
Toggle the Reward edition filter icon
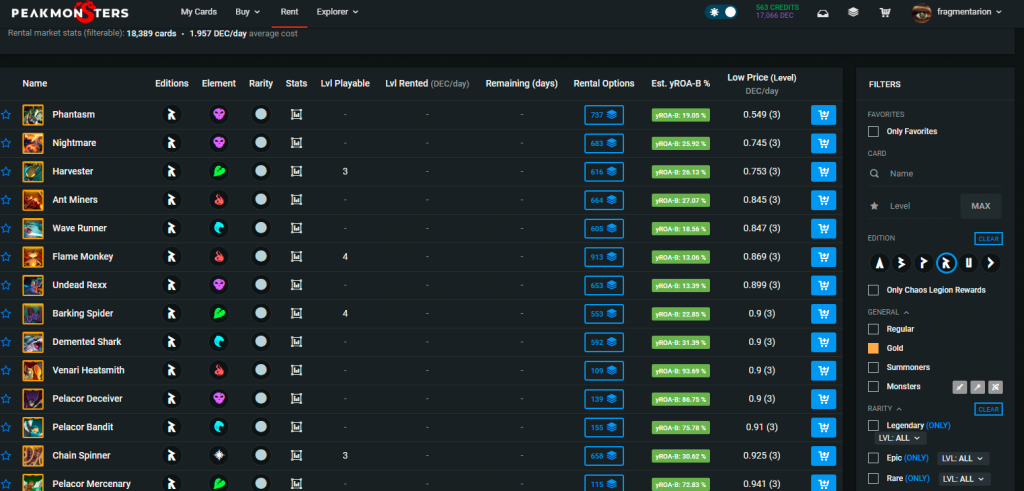pyautogui.click(x=946, y=263)
